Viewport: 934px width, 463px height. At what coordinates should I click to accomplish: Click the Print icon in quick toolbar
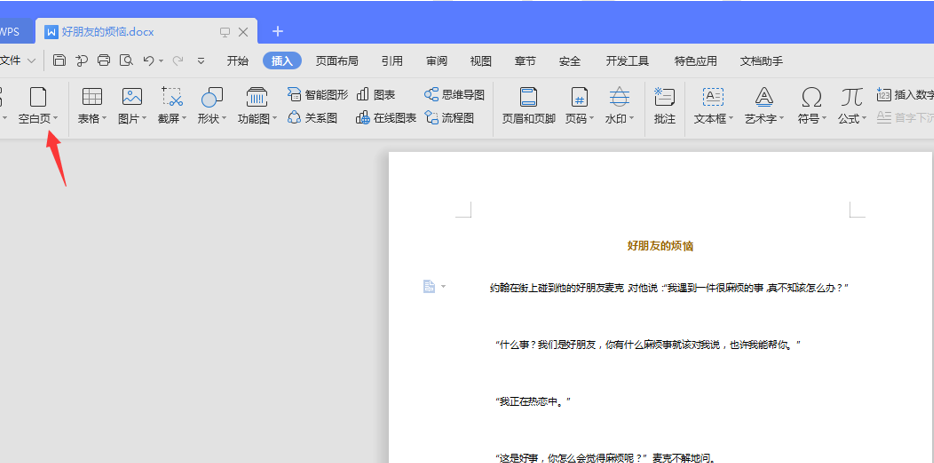104,60
